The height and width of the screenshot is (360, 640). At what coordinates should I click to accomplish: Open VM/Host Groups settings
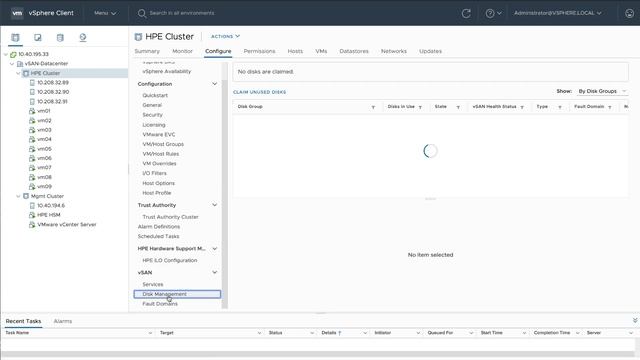pyautogui.click(x=163, y=144)
